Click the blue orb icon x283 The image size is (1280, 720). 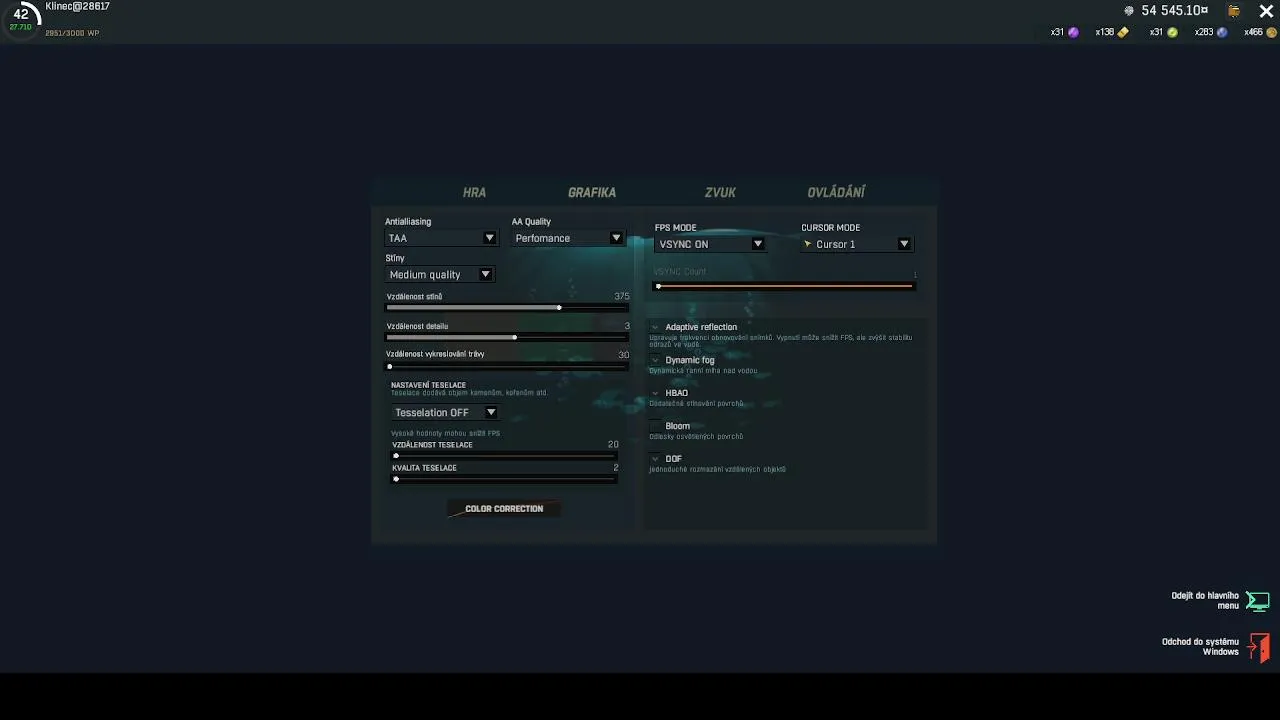[1222, 32]
